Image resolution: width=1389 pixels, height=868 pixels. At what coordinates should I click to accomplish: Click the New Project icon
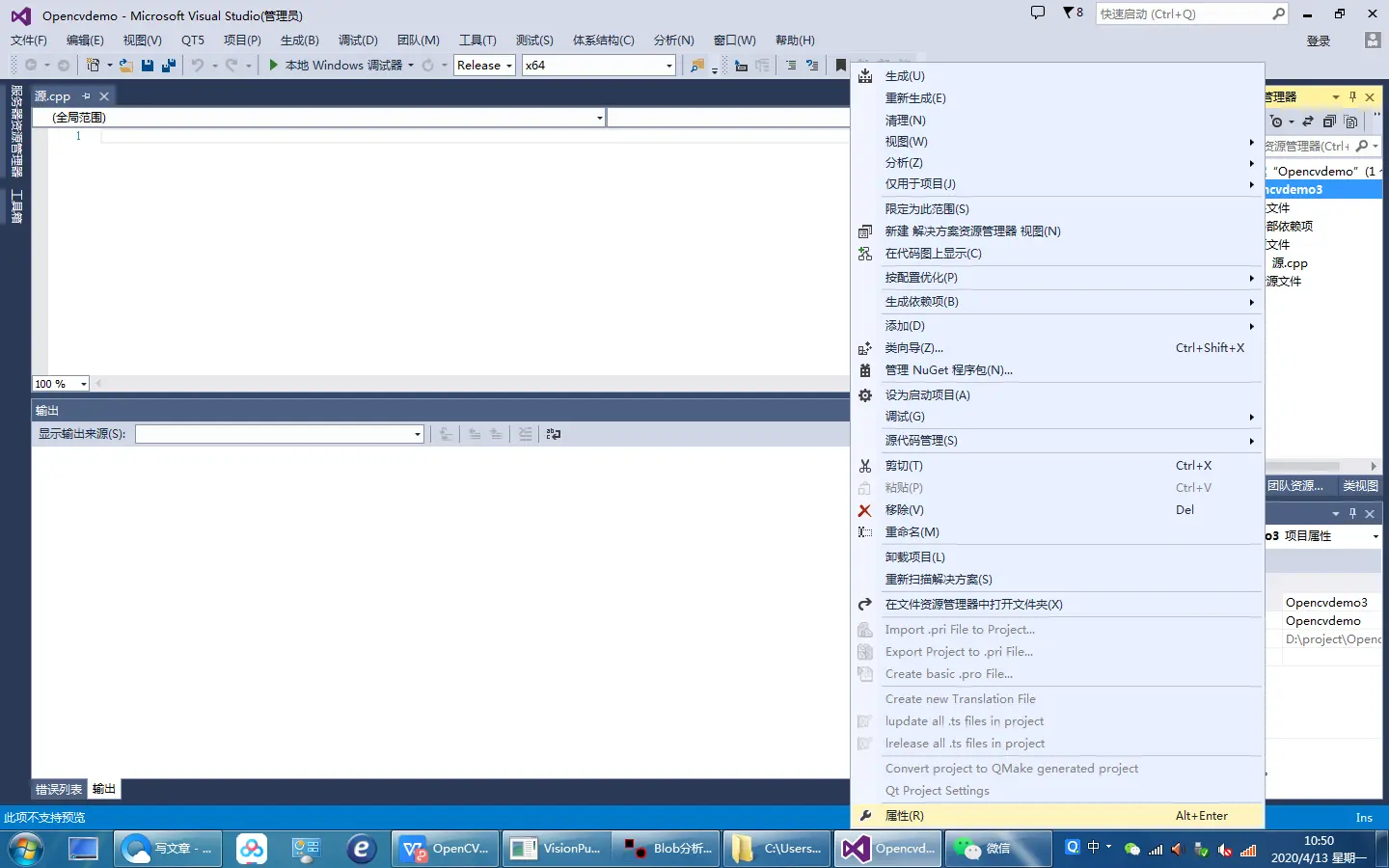coord(94,66)
